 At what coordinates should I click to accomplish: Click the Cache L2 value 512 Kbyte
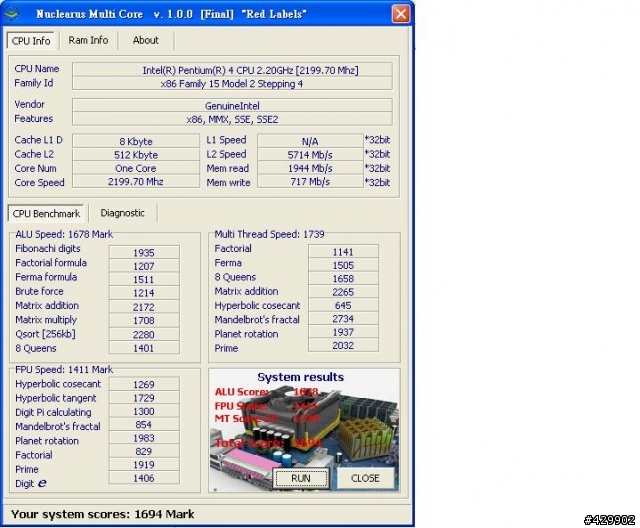tap(136, 155)
